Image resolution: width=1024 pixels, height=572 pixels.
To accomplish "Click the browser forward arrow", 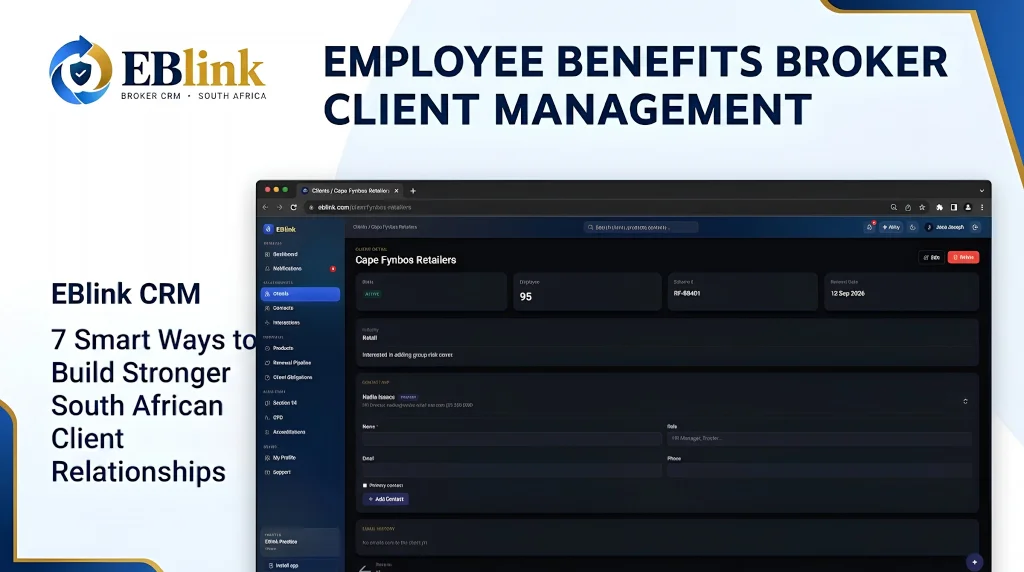I will (x=280, y=207).
